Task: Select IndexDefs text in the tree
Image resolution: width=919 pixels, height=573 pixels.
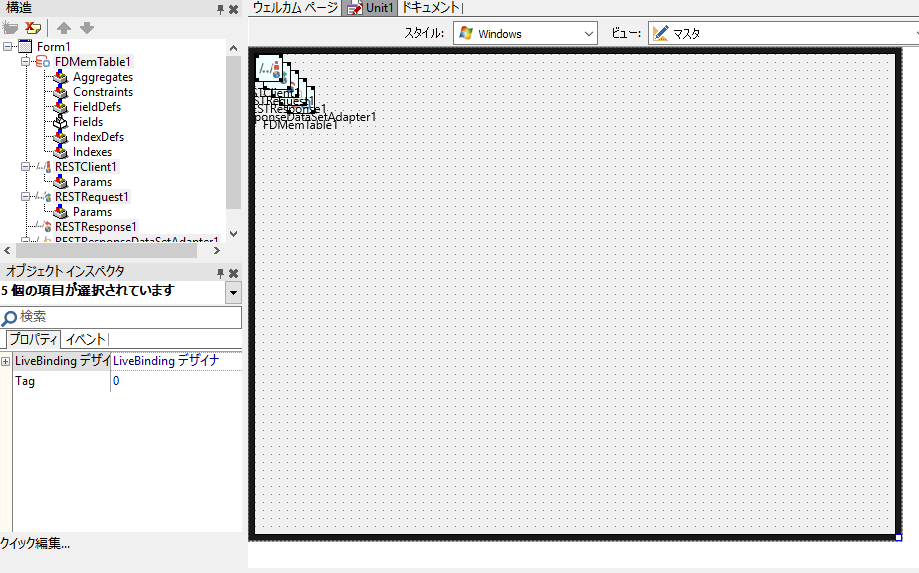Action: pos(98,137)
